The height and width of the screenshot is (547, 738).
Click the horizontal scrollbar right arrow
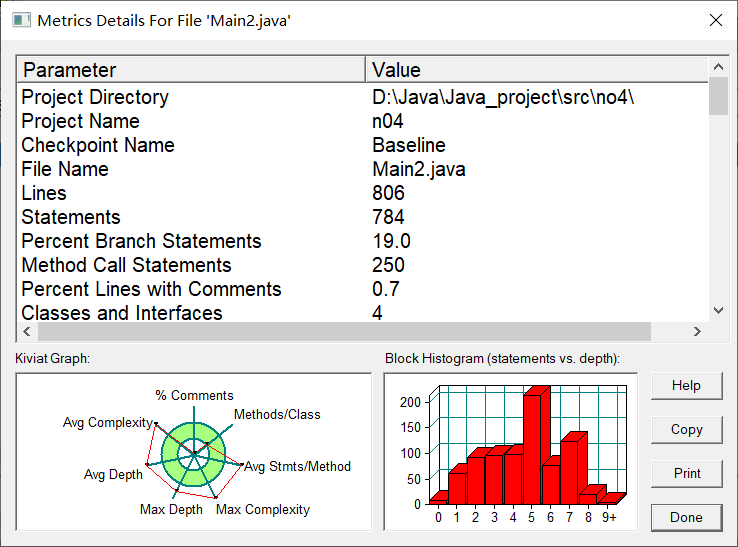697,331
